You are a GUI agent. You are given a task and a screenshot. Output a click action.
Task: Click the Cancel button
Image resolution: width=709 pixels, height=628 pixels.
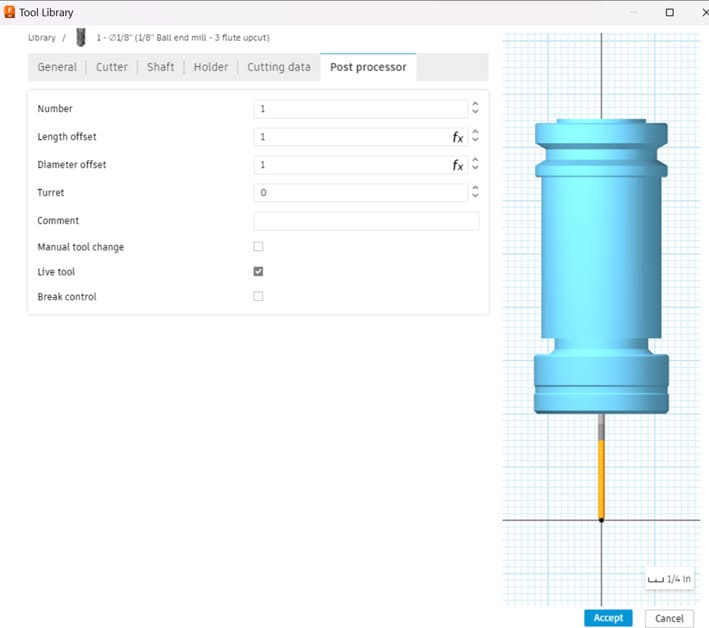point(669,618)
